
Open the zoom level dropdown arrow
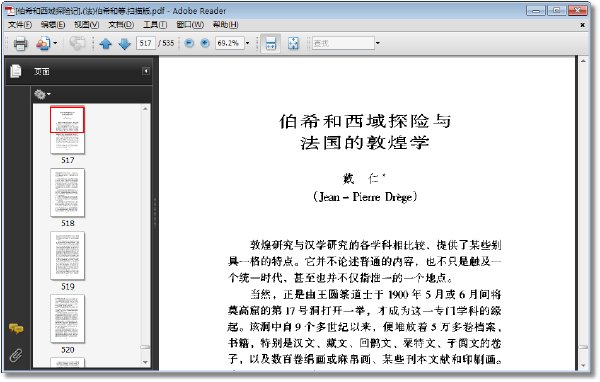click(247, 43)
